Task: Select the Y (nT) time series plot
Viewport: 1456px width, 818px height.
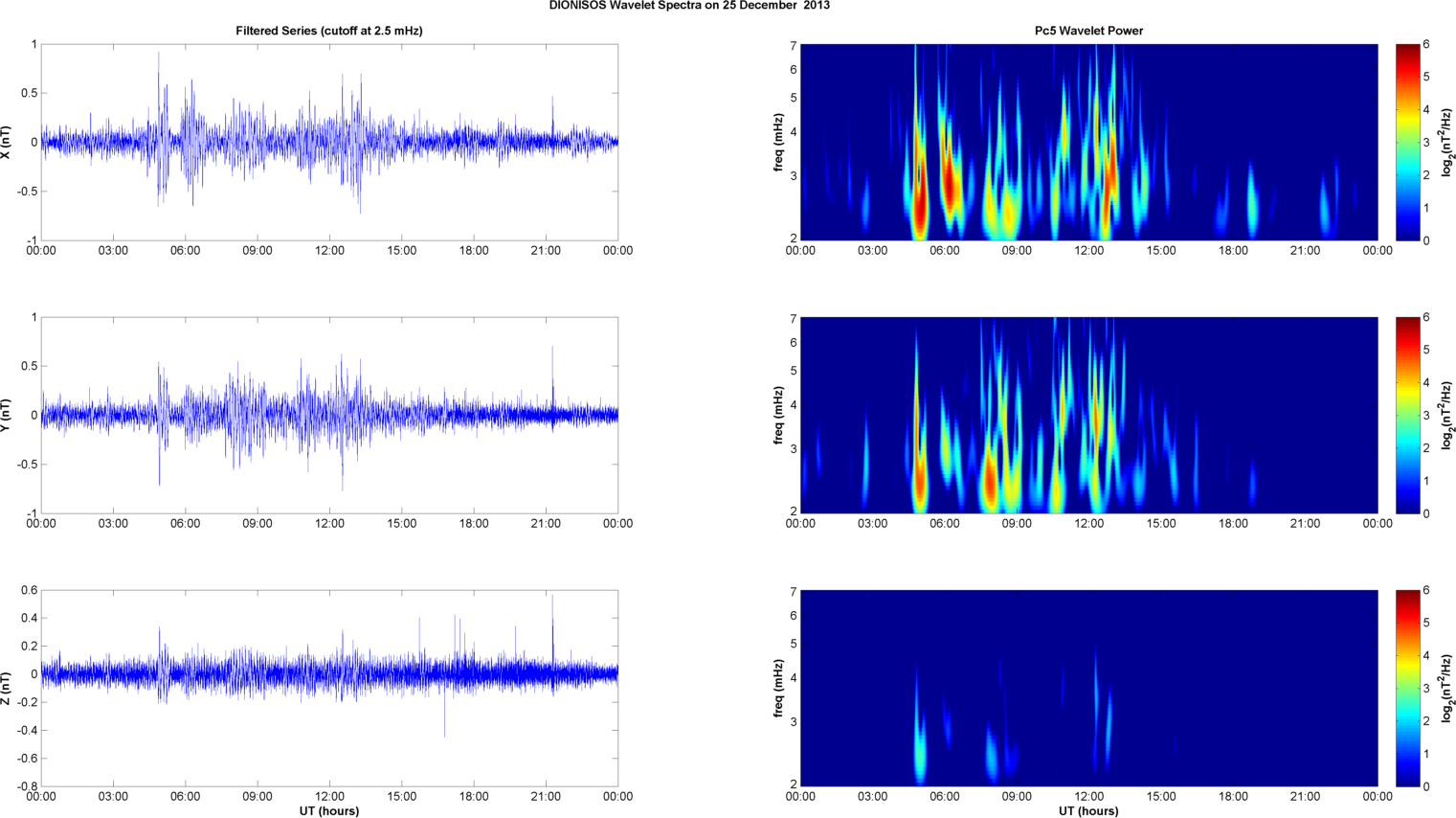Action: click(x=329, y=415)
